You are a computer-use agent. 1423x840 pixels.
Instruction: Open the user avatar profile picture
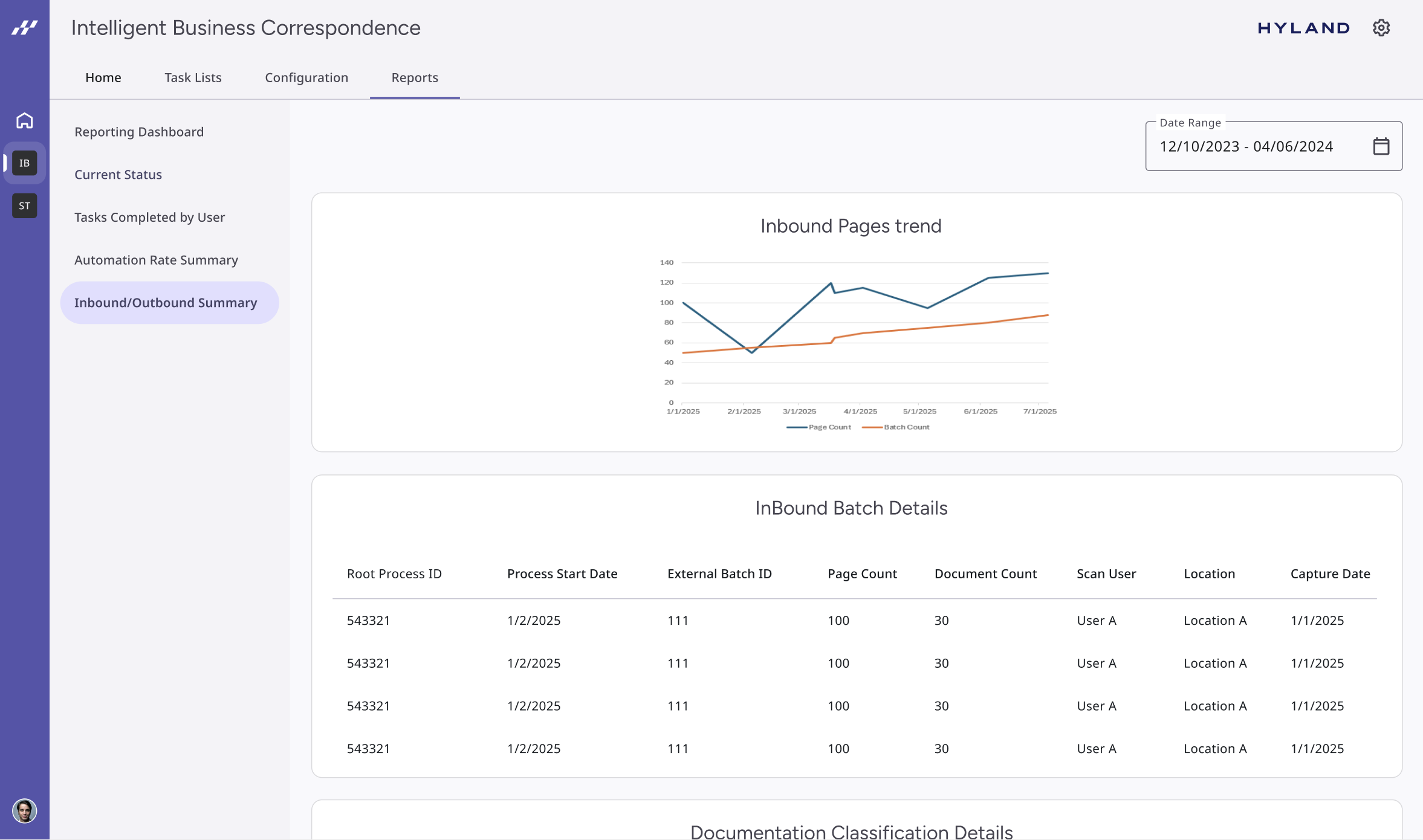click(24, 810)
